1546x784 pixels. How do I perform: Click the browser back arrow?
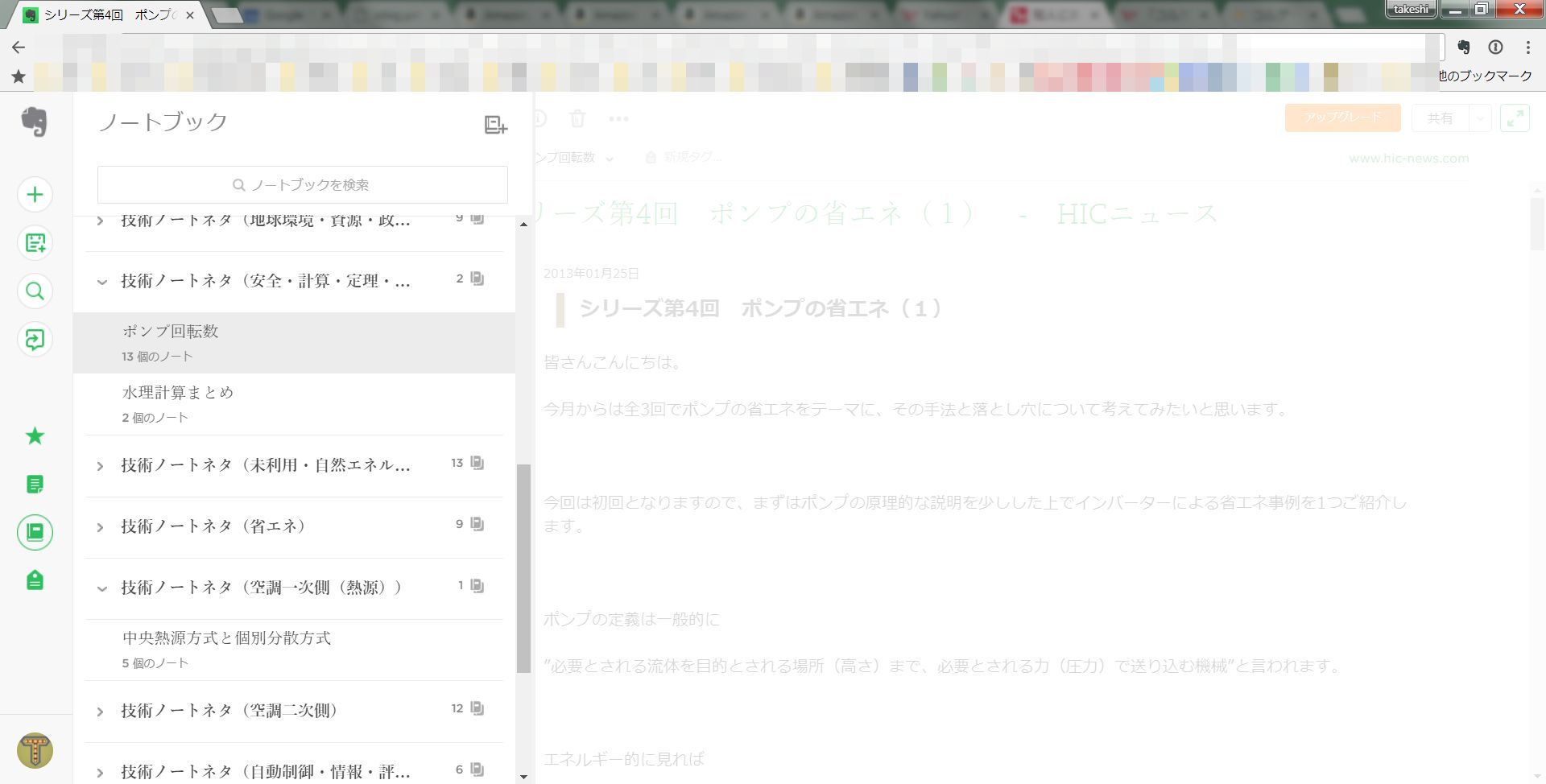pos(19,47)
